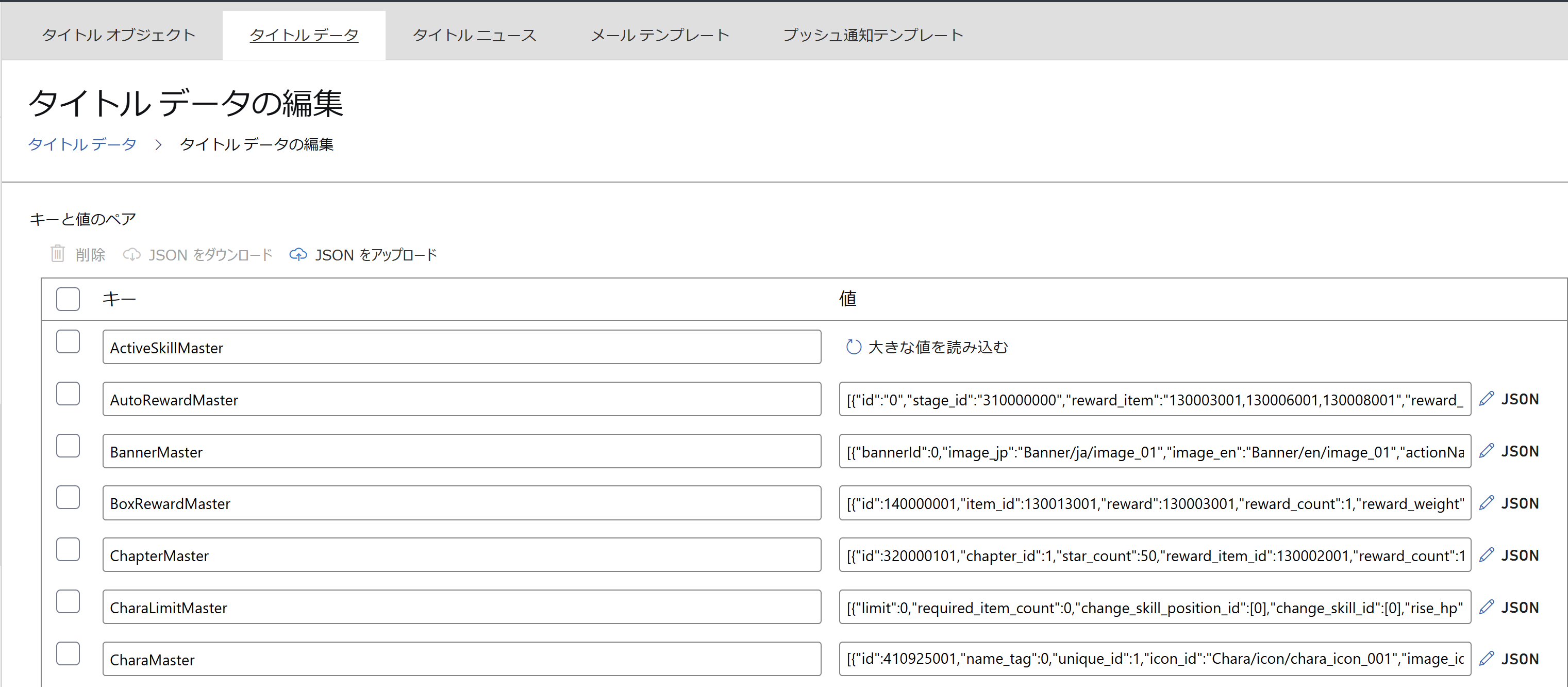Click the JSON をアップロード cloud upload icon

[297, 255]
